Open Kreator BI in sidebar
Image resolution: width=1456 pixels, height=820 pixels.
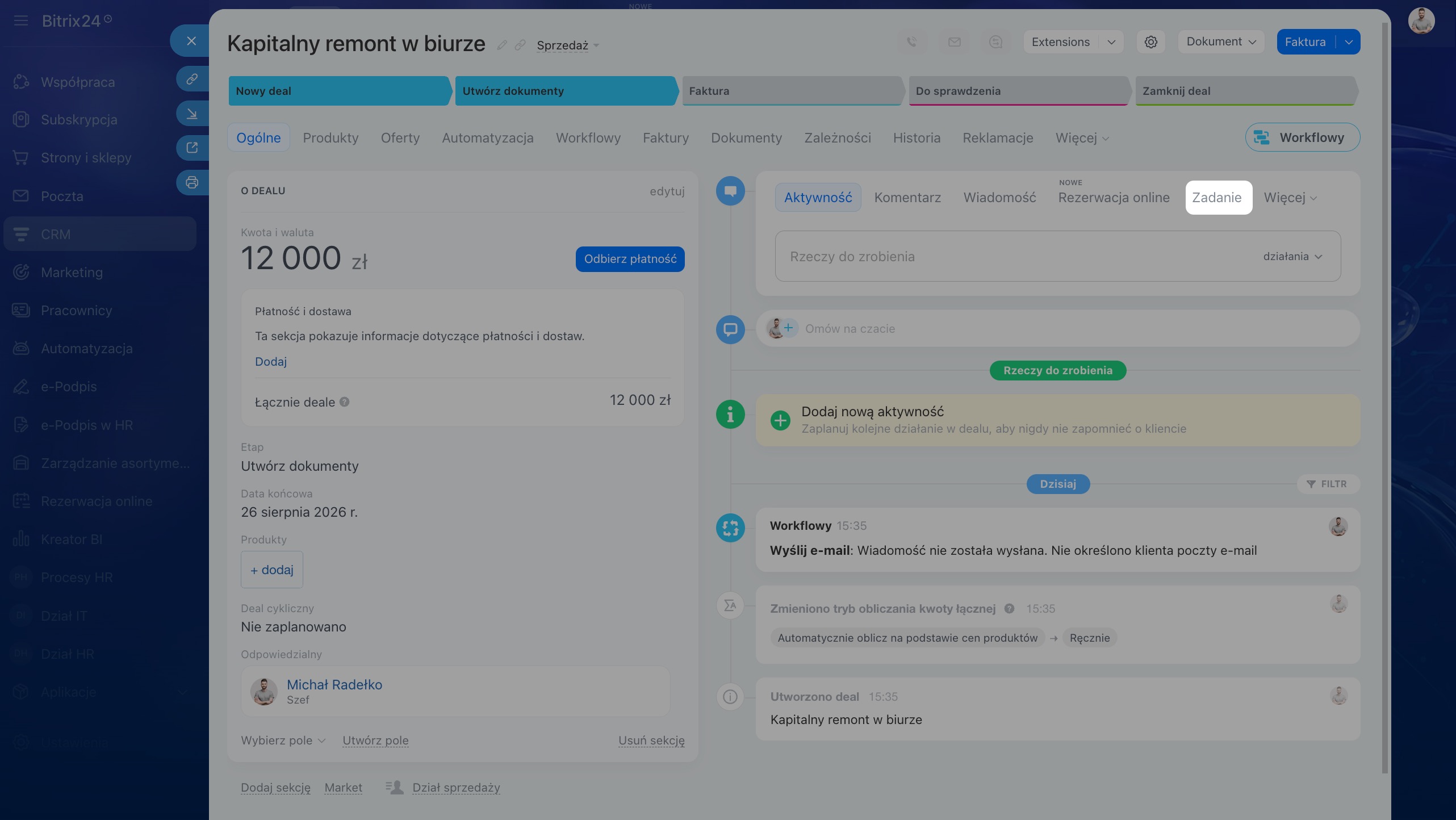[72, 539]
